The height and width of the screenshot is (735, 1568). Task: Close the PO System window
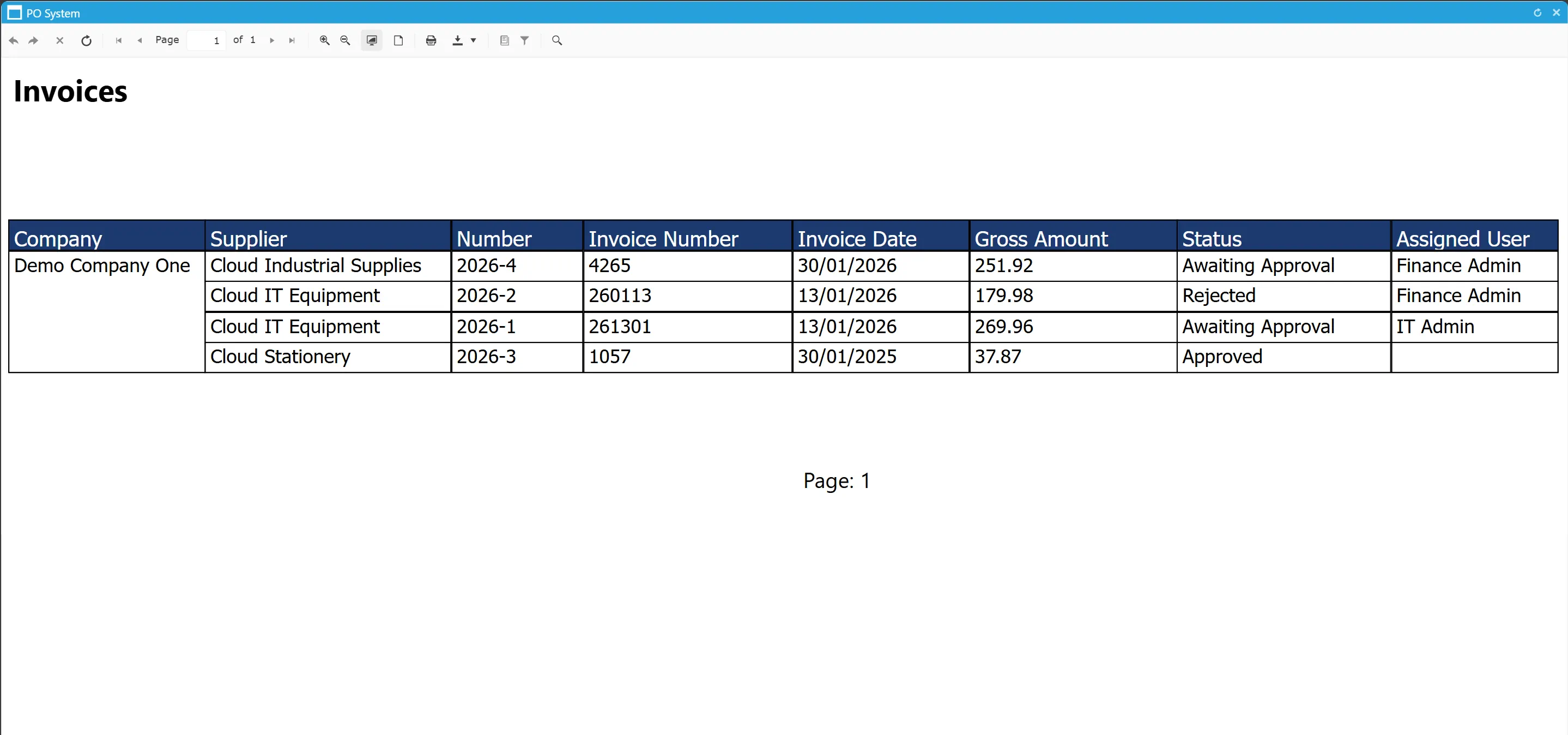click(x=1557, y=13)
